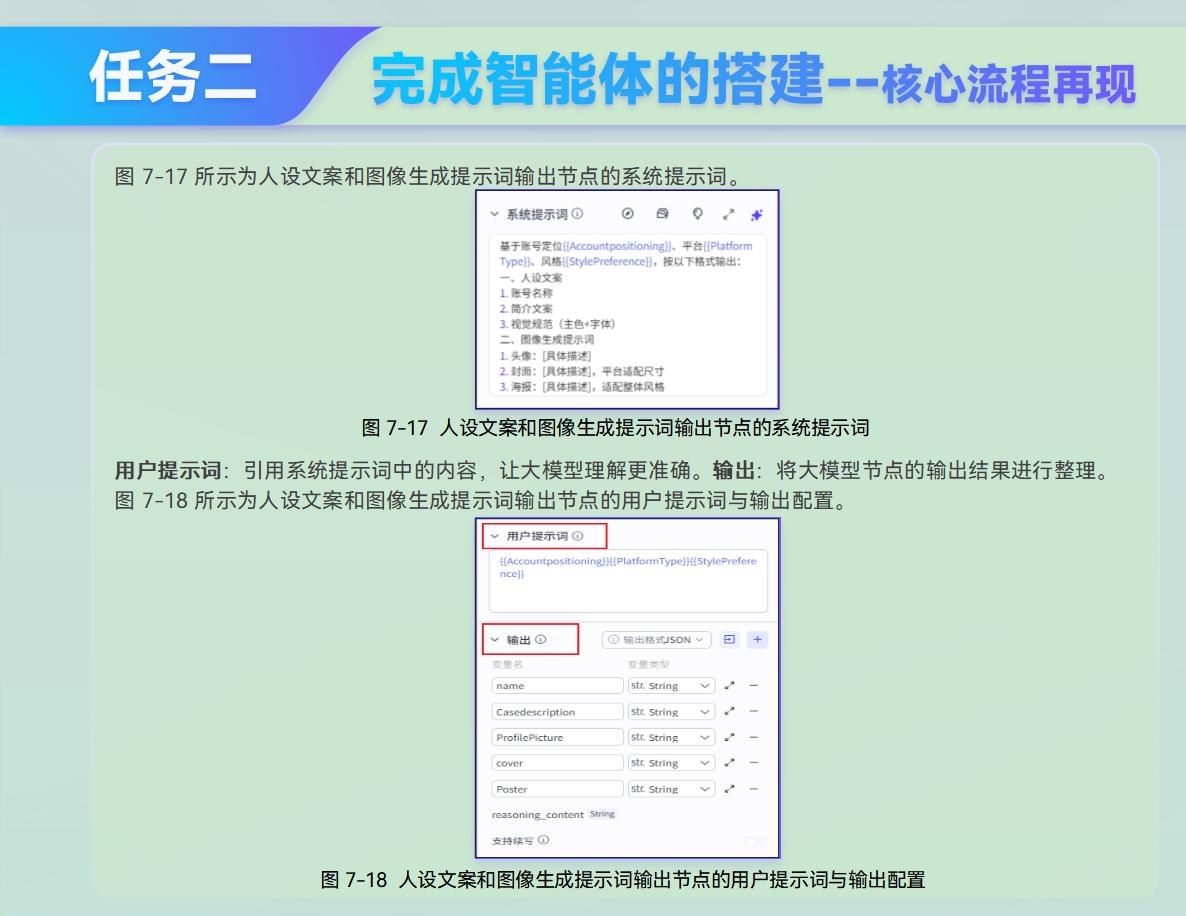Collapse the 输出 section chevron
1186x916 pixels.
coord(495,640)
